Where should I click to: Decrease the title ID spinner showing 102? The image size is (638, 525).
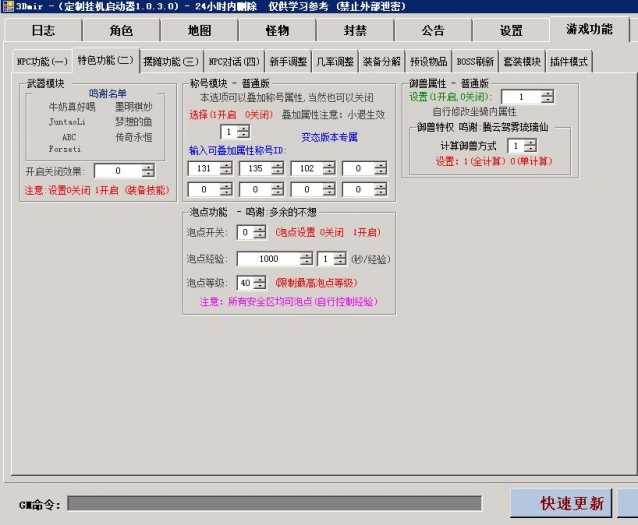pos(330,172)
